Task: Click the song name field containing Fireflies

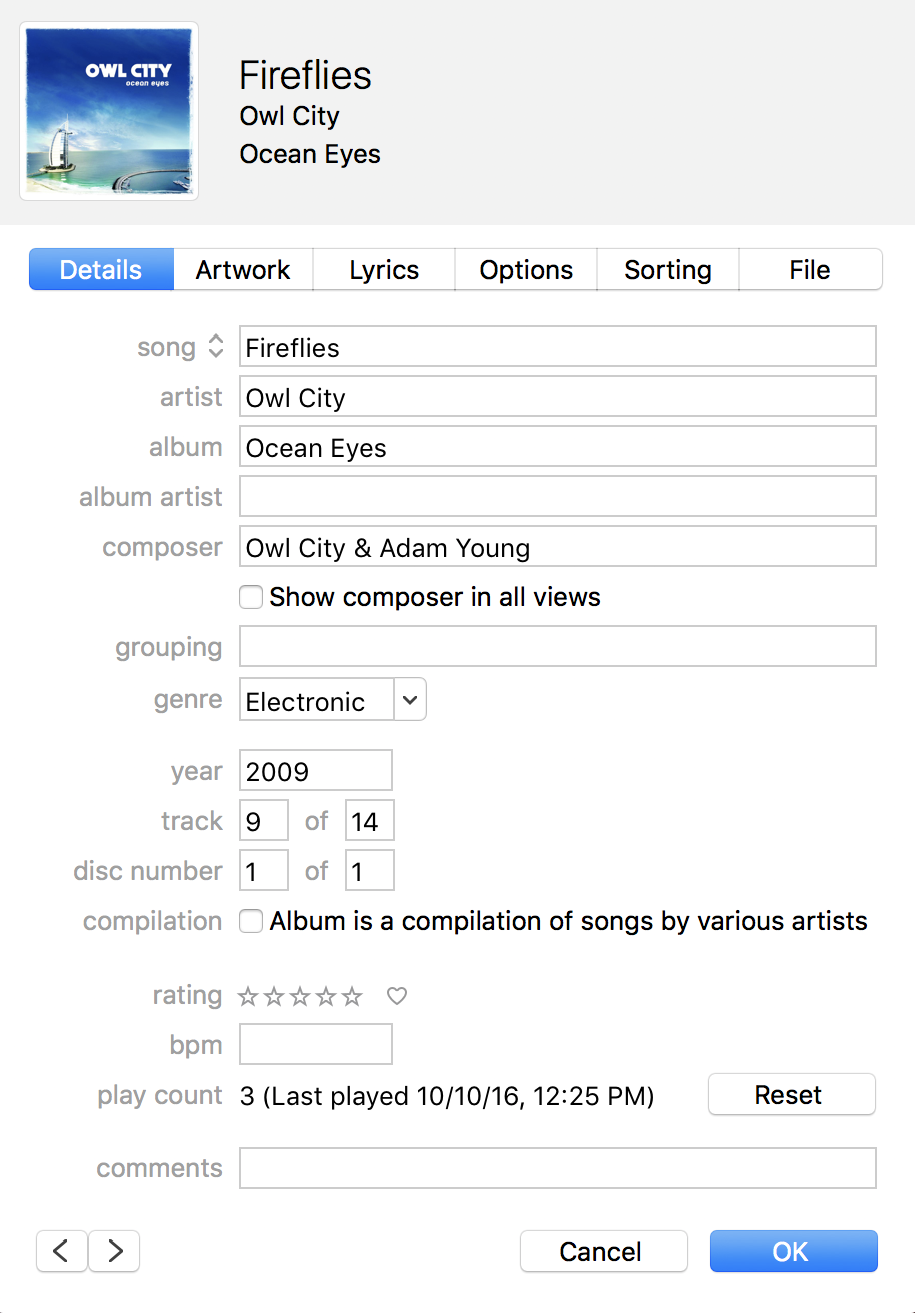Action: (558, 346)
